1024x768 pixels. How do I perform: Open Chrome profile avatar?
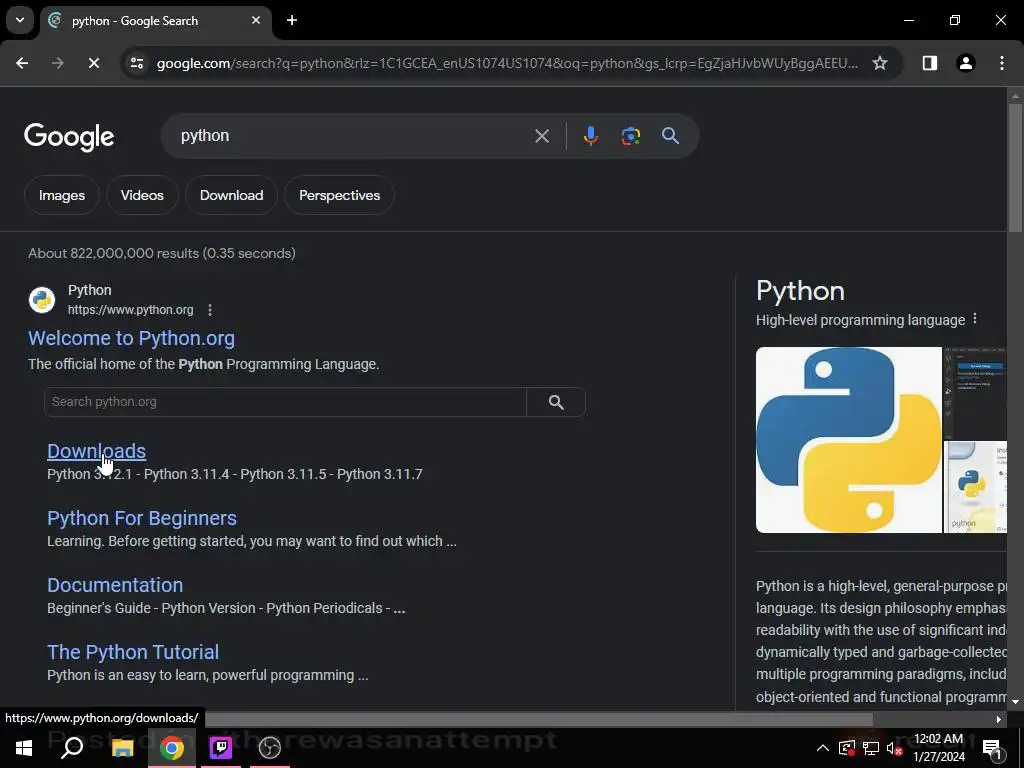[965, 63]
